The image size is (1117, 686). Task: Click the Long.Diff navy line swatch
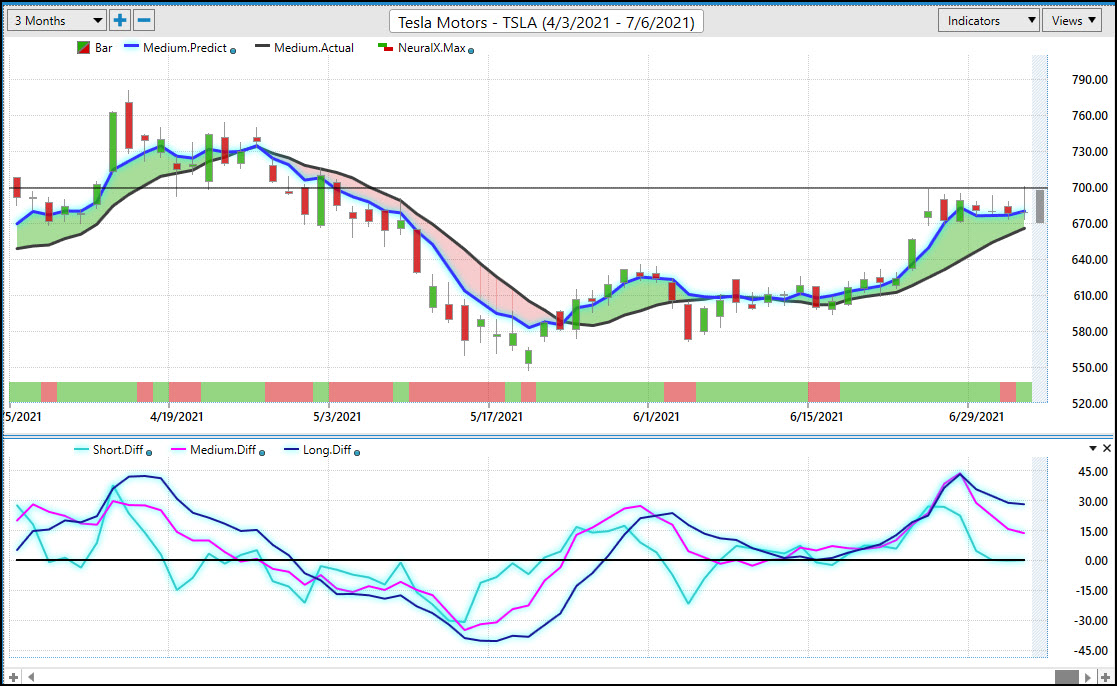point(291,449)
